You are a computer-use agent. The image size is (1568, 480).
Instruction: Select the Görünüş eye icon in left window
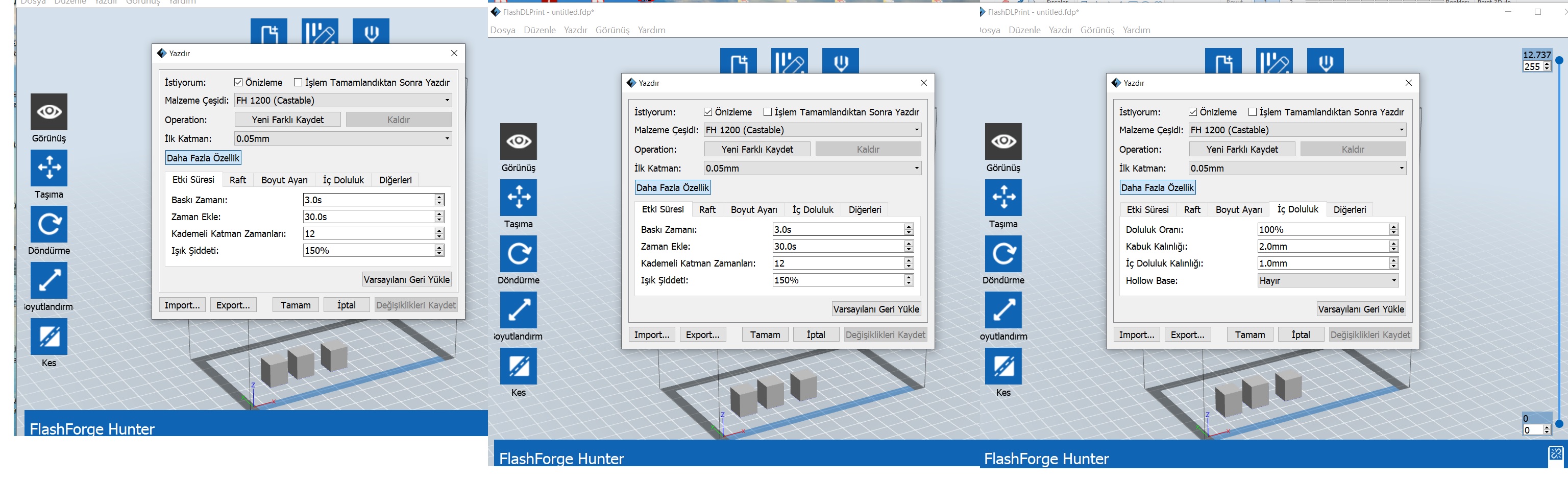tap(48, 111)
